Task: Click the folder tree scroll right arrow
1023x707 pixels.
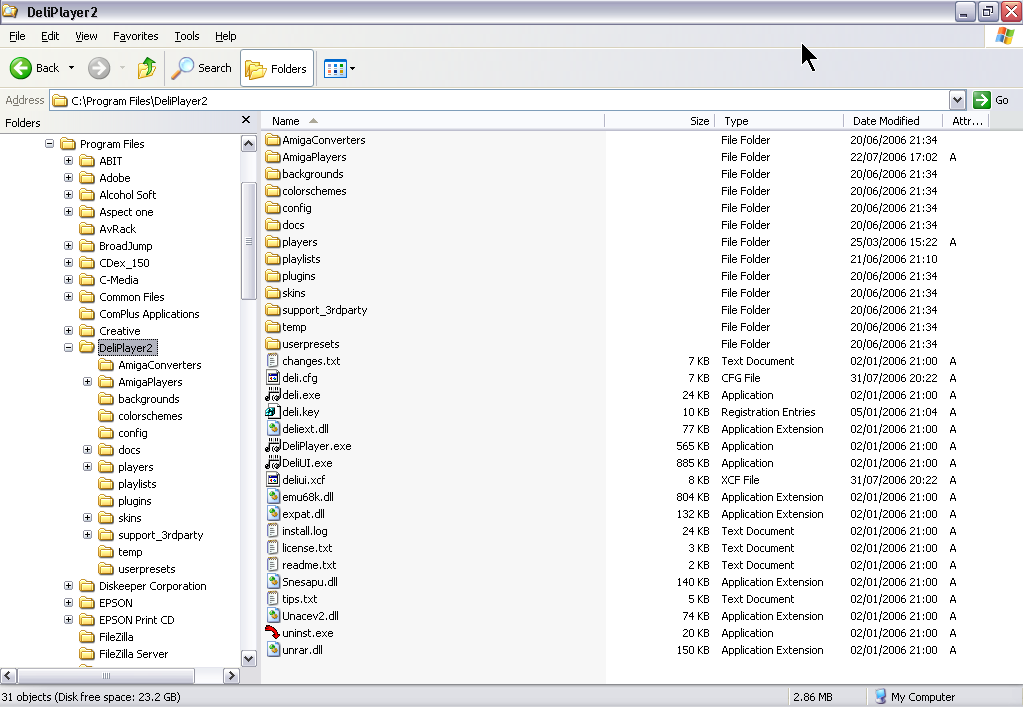Action: [232, 676]
